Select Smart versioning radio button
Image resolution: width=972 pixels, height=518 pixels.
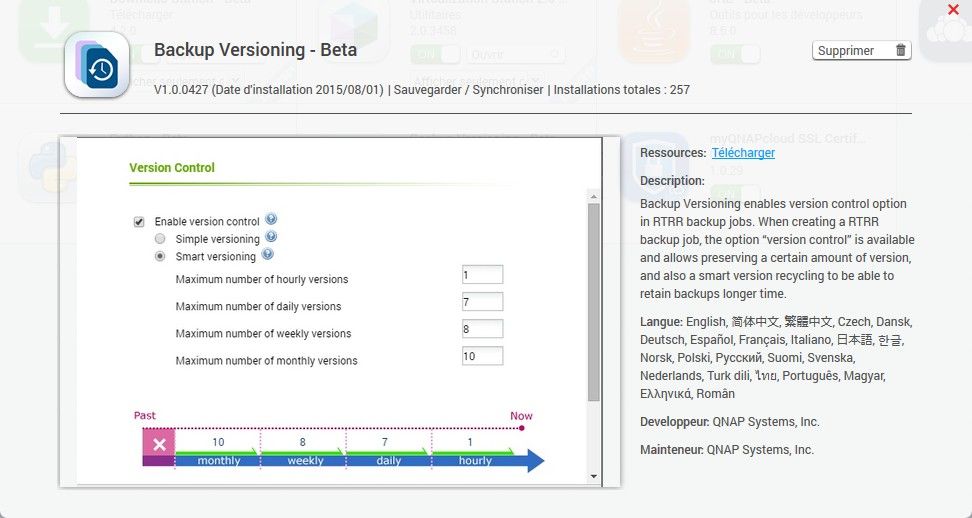tap(160, 257)
